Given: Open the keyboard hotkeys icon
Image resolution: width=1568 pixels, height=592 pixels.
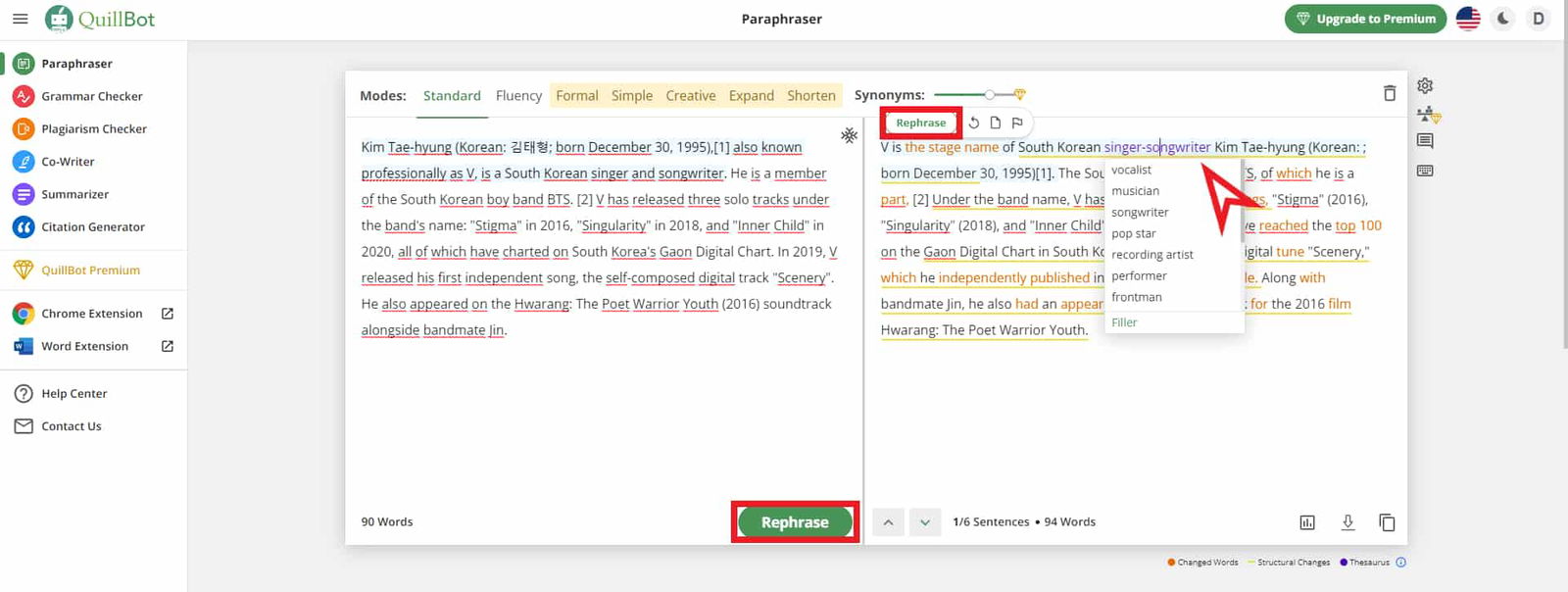Looking at the screenshot, I should [1425, 170].
